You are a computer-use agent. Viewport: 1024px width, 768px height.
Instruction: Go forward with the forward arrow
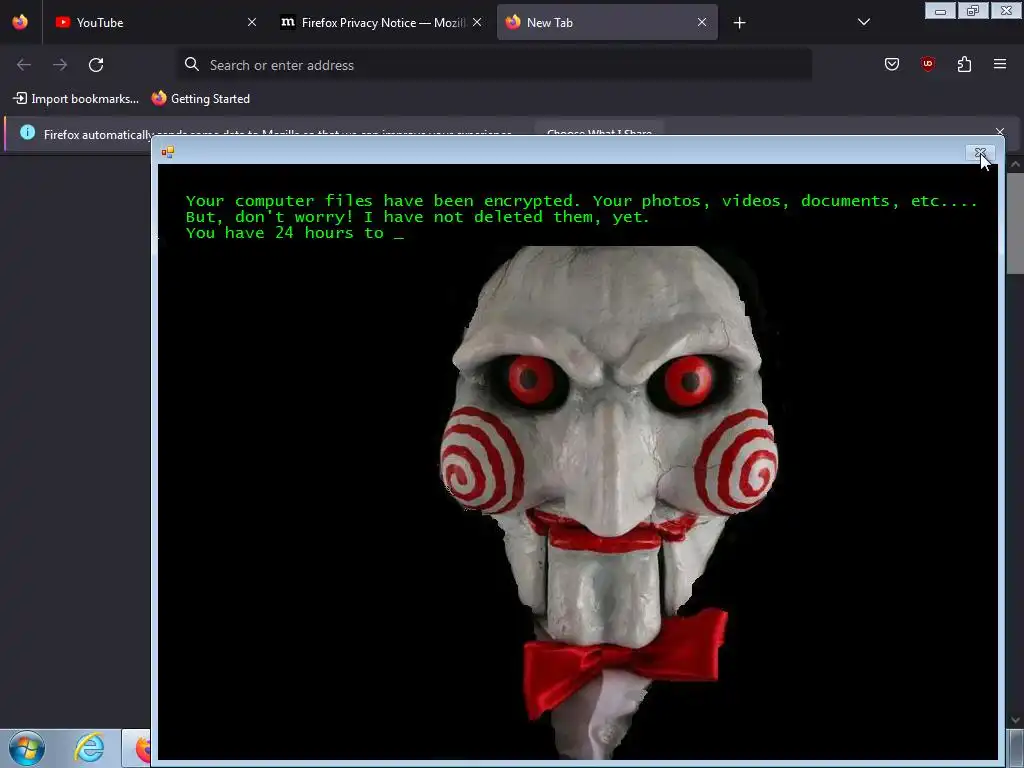pos(60,65)
